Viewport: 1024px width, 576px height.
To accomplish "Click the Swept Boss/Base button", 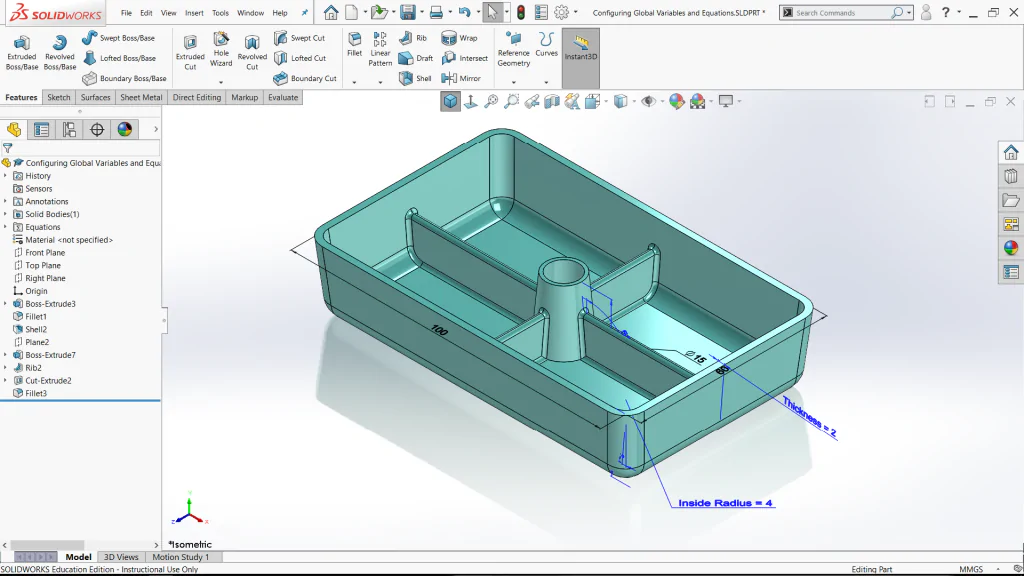I will pos(119,38).
